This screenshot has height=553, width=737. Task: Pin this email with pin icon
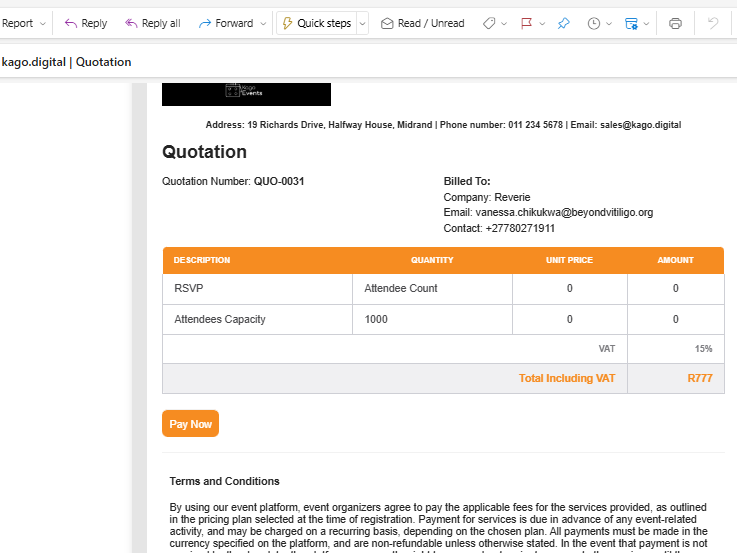pyautogui.click(x=564, y=23)
